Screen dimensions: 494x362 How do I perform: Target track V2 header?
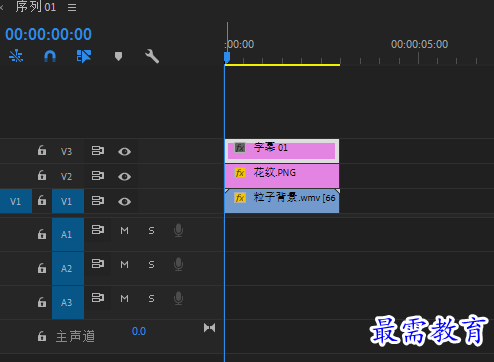click(x=66, y=176)
